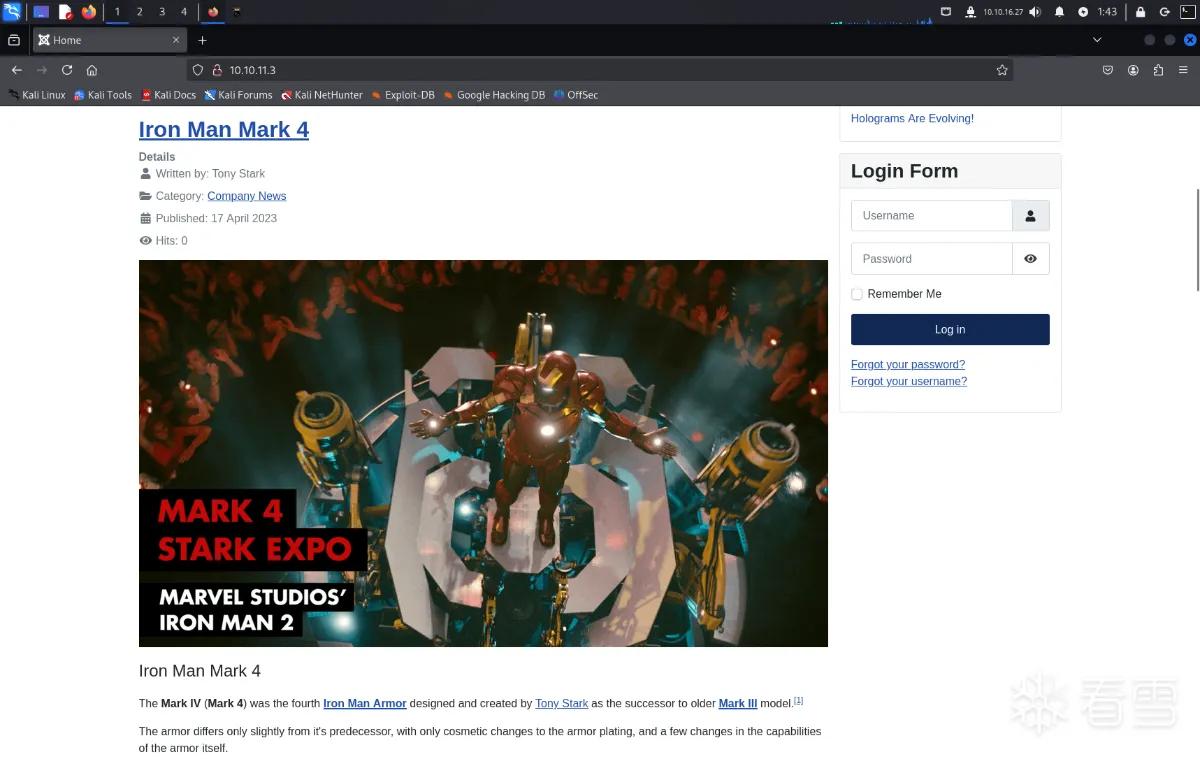Open the Mark III link

click(738, 703)
